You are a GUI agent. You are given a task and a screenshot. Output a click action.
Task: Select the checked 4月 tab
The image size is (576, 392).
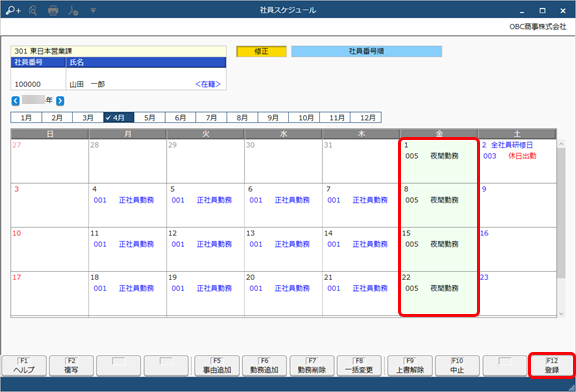pos(119,118)
